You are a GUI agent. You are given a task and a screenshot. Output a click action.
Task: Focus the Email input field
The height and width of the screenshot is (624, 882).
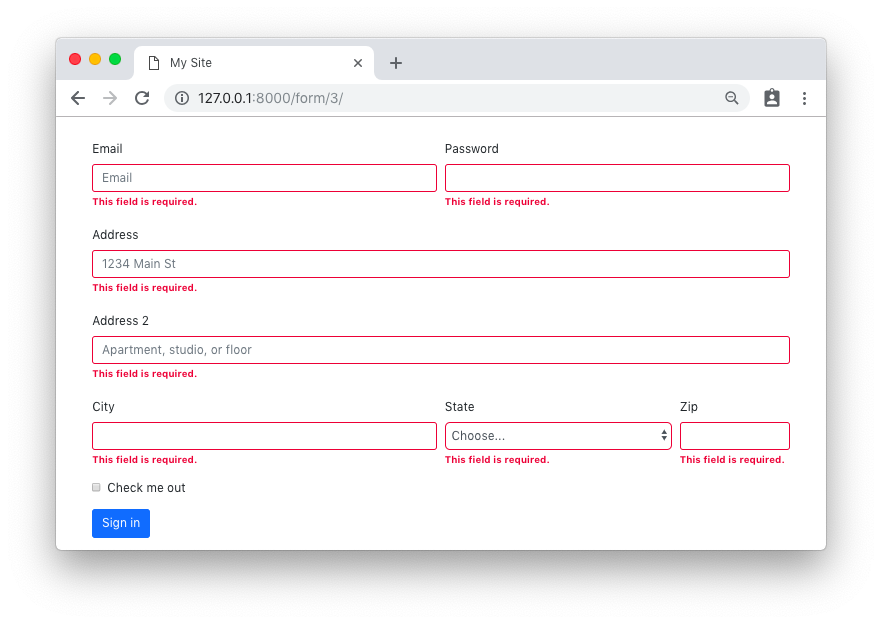coord(264,178)
